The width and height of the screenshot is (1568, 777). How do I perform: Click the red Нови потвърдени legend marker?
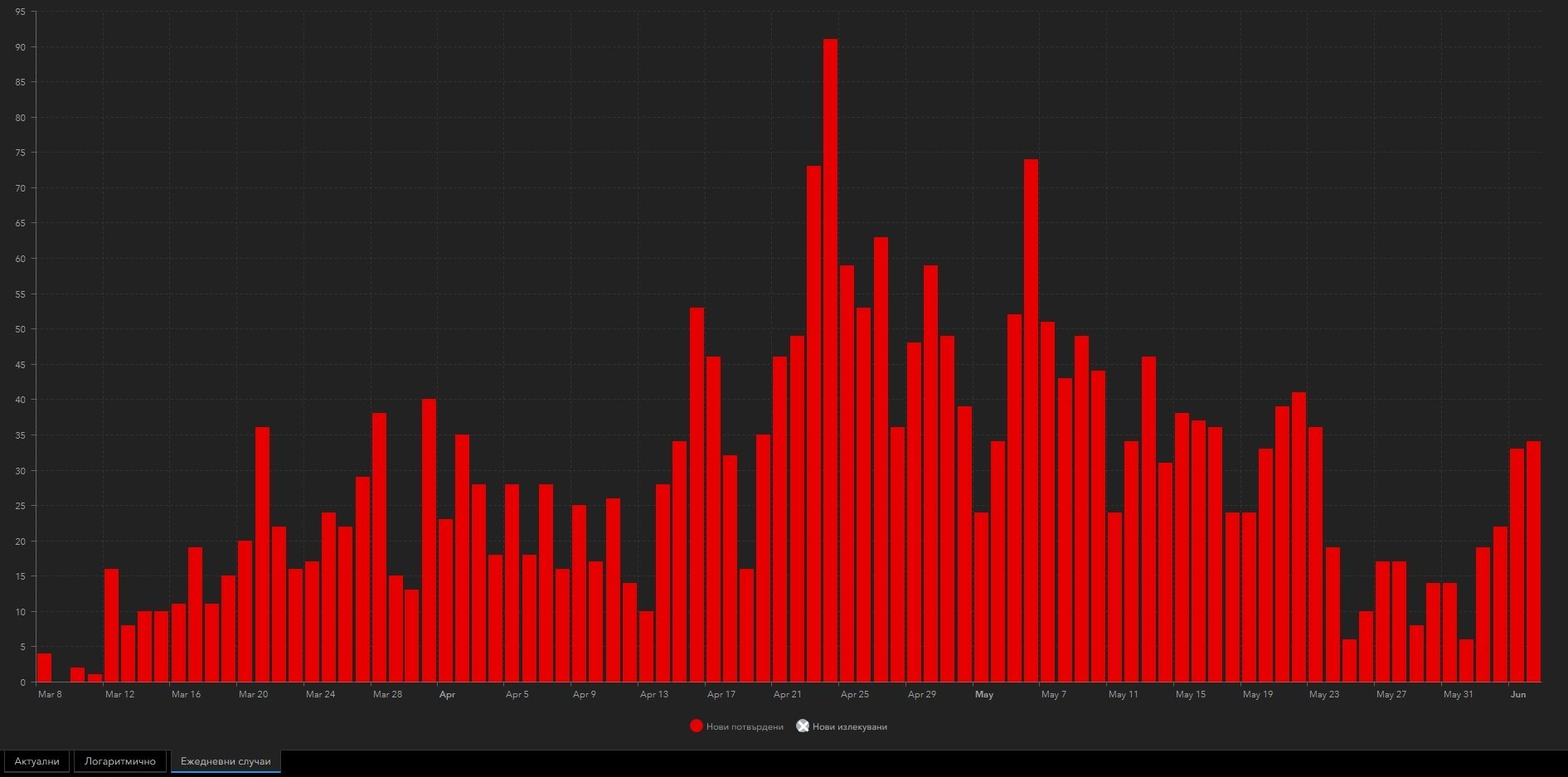click(697, 726)
